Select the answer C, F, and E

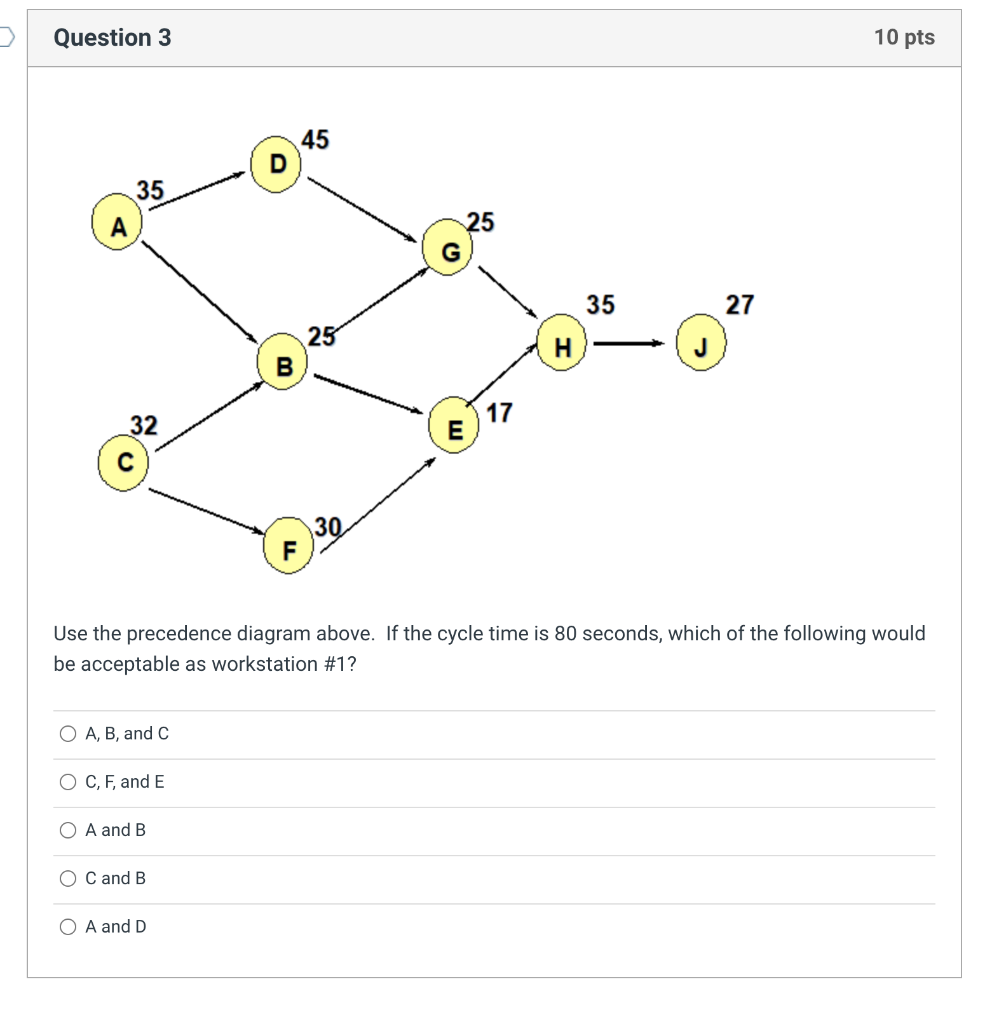pyautogui.click(x=67, y=781)
